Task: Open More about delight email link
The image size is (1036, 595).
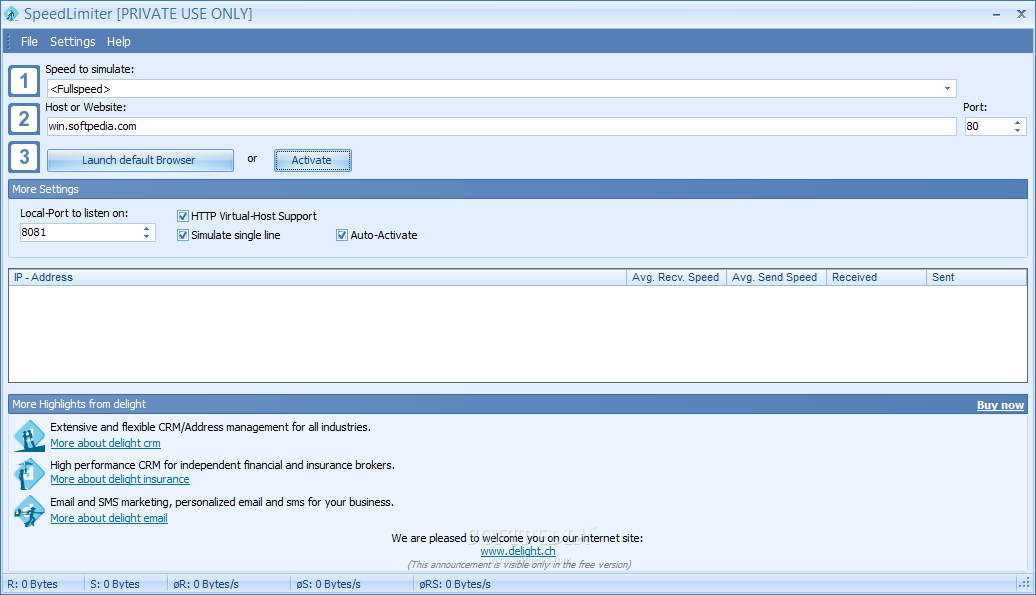Action: (x=109, y=518)
